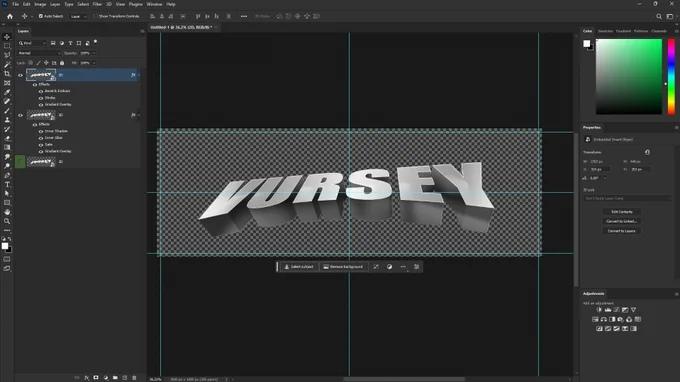680x382 pixels.
Task: Collapse effects on the top layer
Action: (138, 75)
